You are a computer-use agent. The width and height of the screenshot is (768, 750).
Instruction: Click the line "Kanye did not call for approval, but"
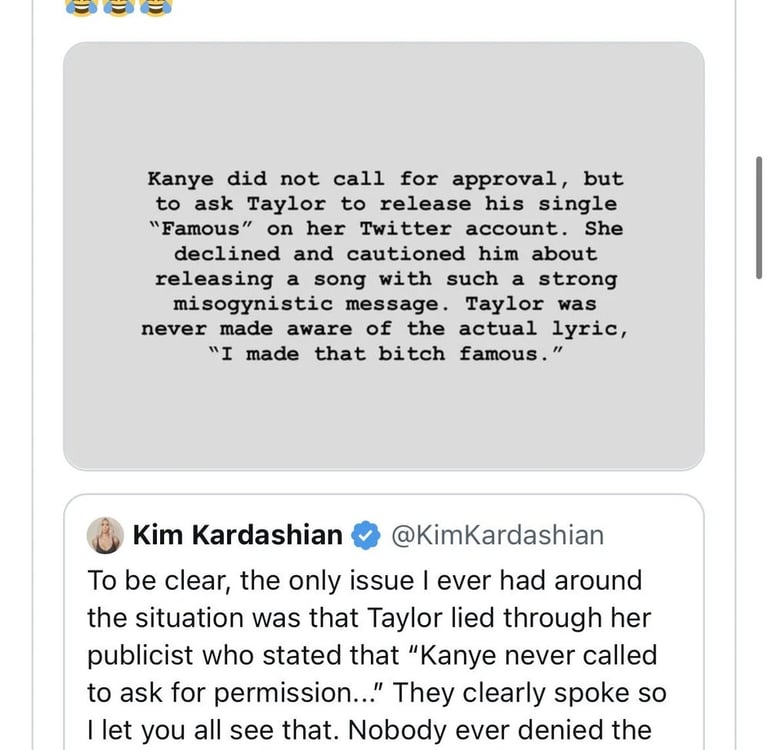coord(385,179)
